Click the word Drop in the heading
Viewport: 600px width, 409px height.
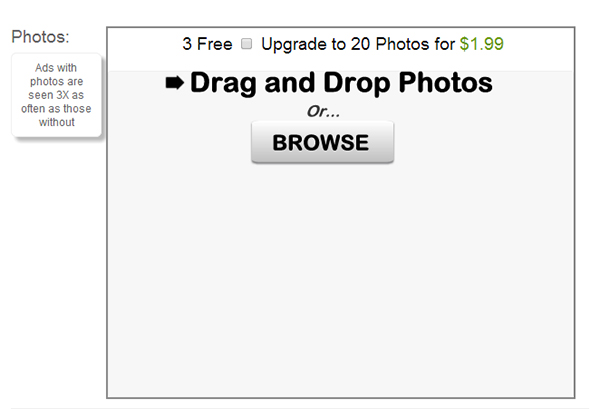point(358,83)
